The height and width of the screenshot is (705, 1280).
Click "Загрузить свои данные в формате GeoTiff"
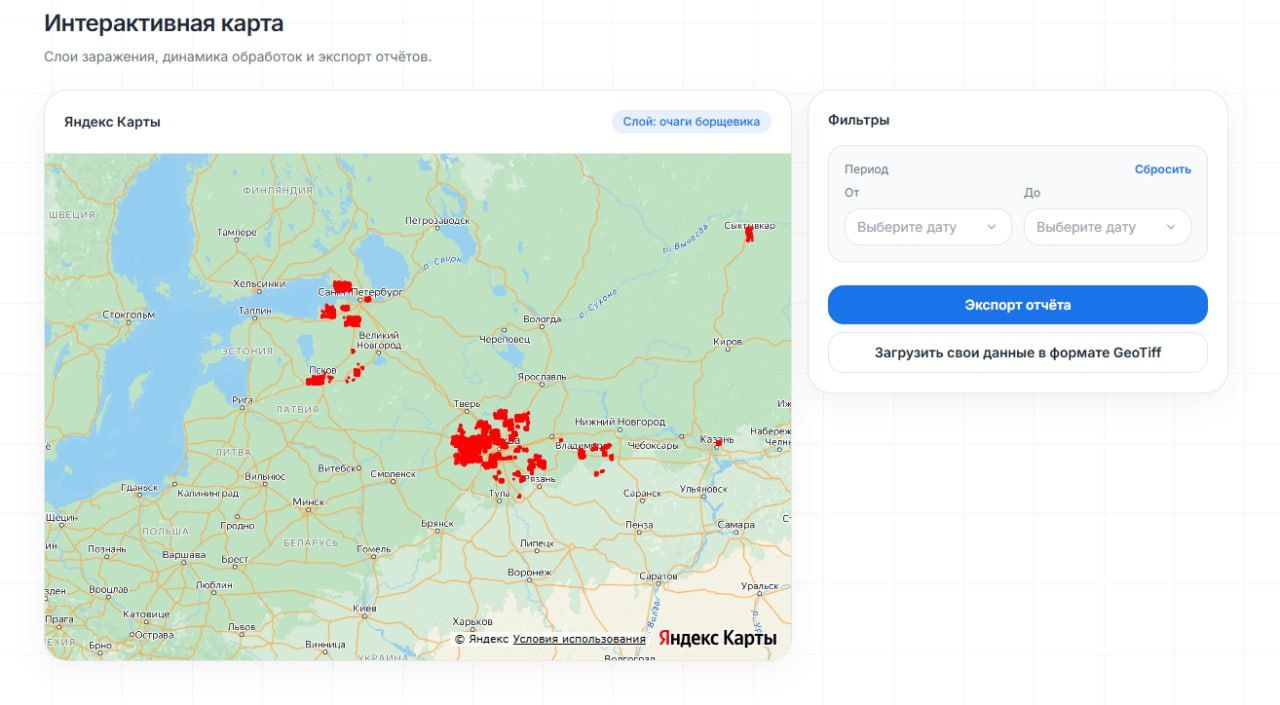1017,353
